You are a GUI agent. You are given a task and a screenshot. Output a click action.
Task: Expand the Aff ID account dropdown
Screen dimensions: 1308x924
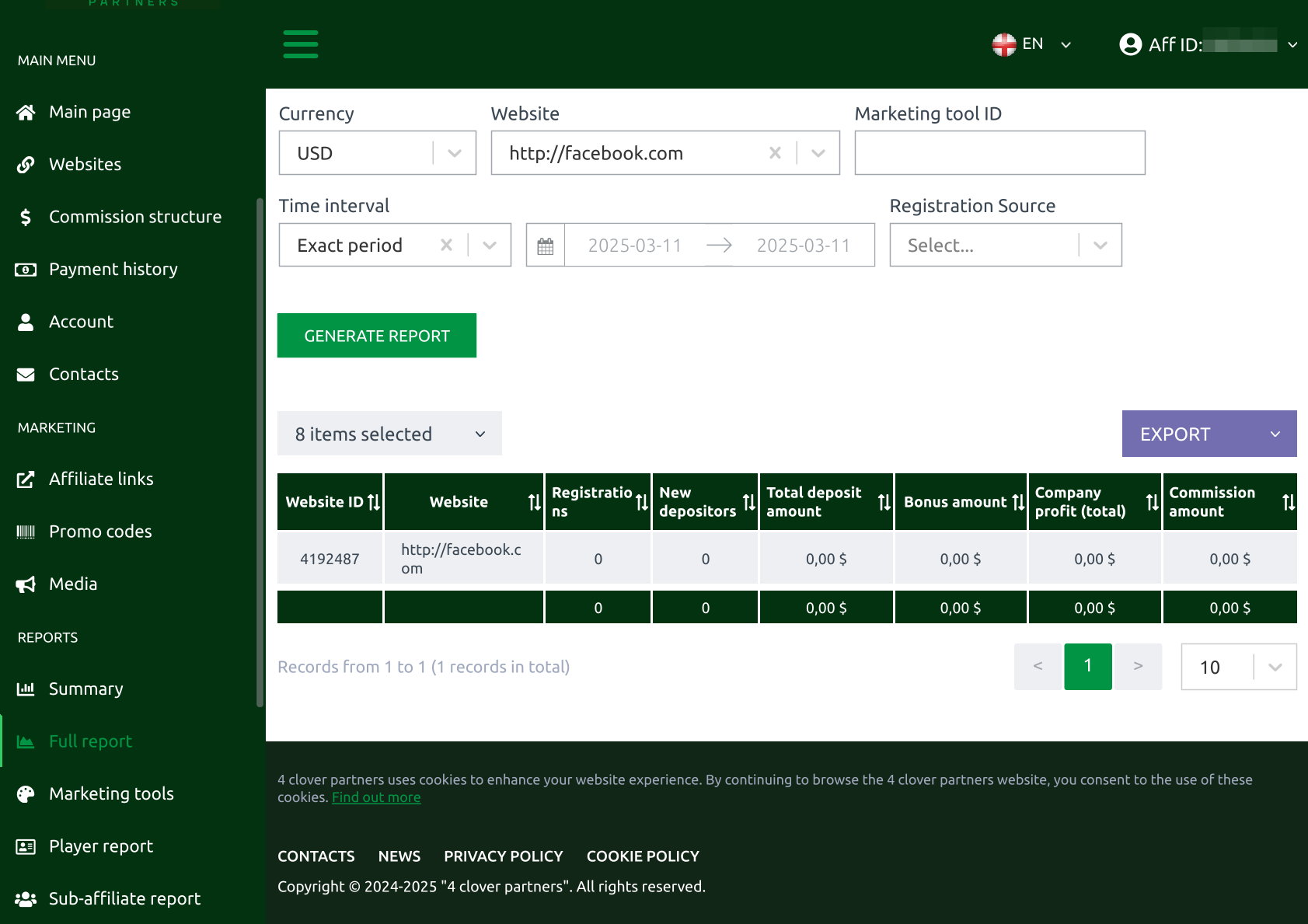[x=1292, y=44]
